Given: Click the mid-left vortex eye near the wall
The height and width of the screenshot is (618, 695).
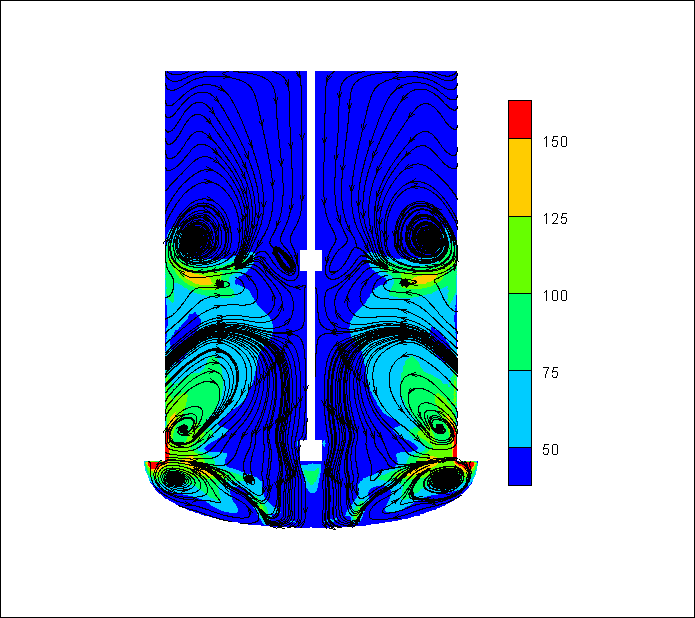Looking at the screenshot, I should point(183,431).
